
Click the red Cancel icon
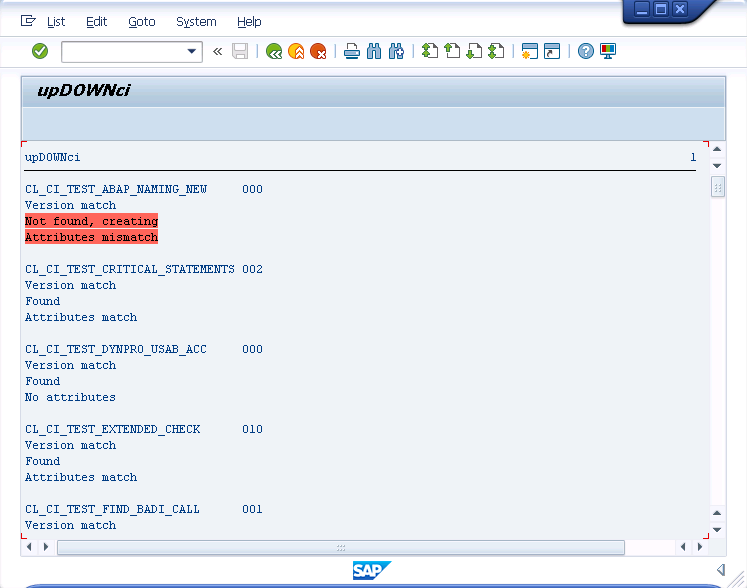[318, 51]
